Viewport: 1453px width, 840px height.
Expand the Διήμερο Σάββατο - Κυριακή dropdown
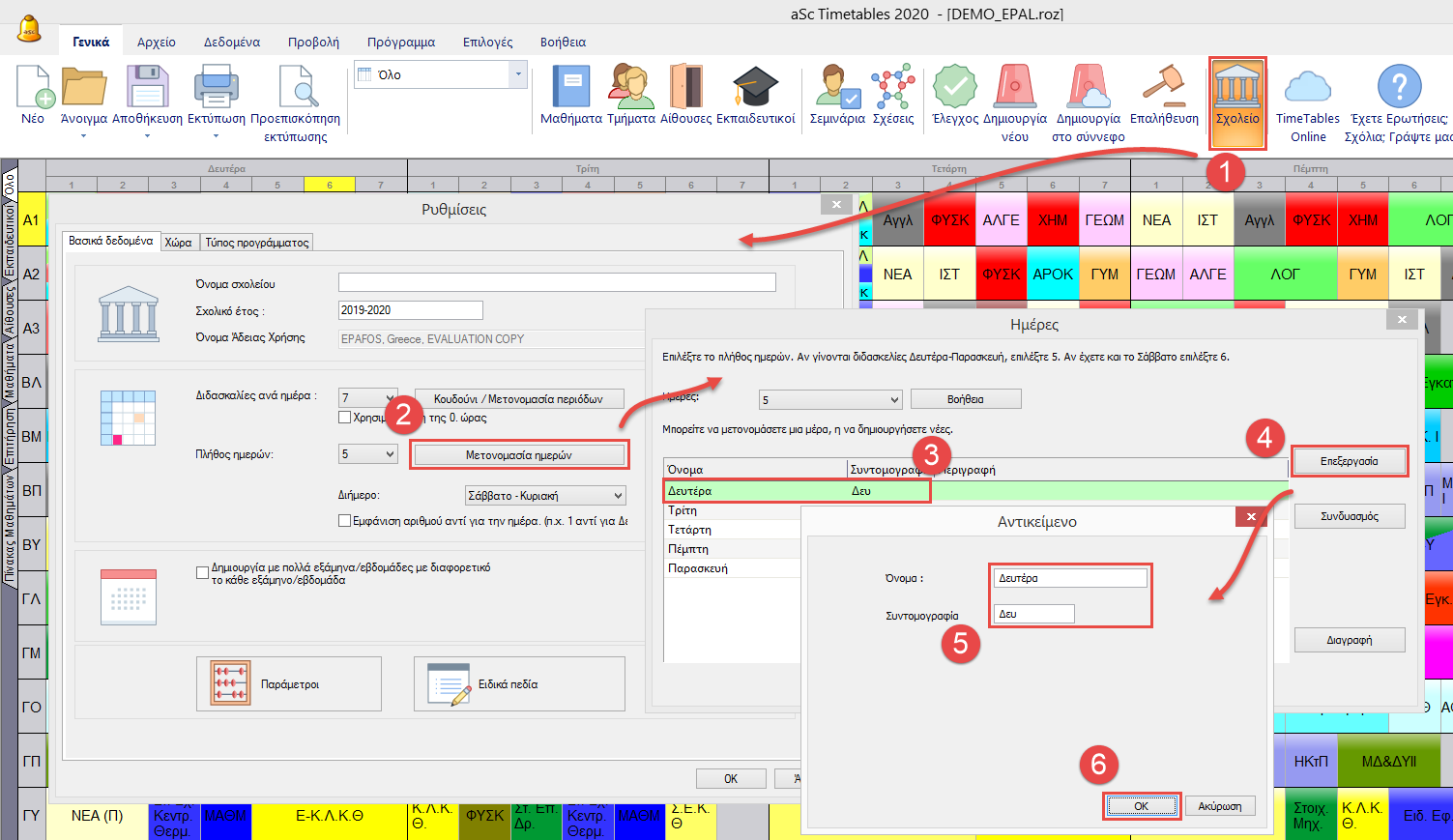[545, 496]
